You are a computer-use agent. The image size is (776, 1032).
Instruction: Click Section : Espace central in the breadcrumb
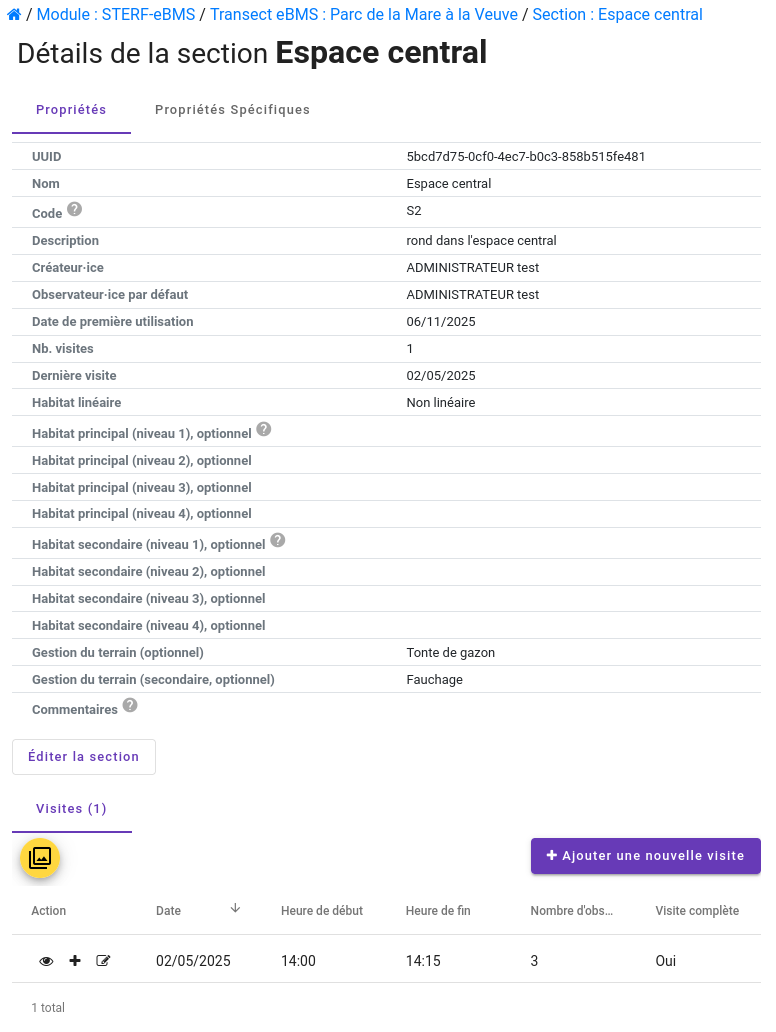coord(617,14)
